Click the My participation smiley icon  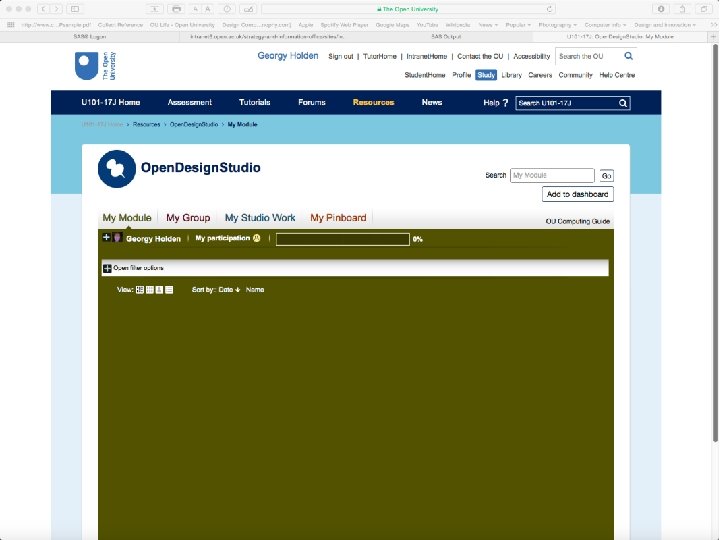[257, 238]
